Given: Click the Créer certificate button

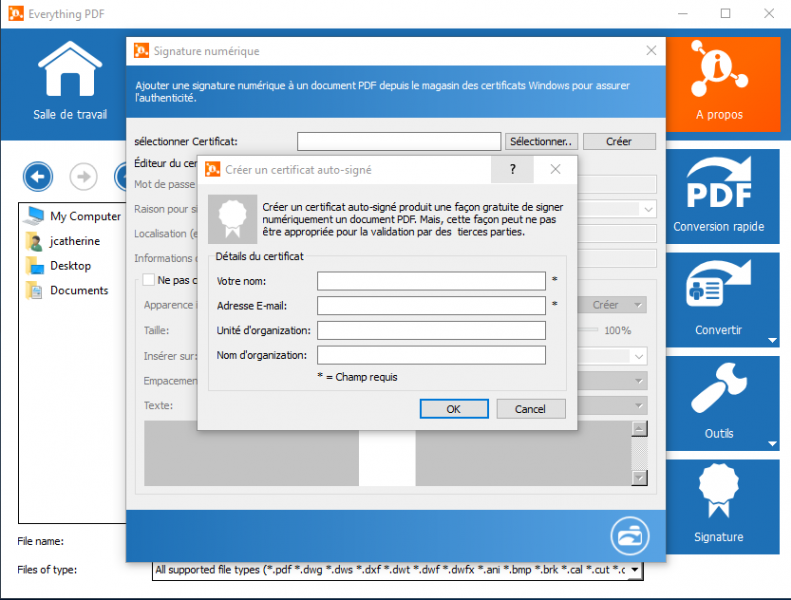Looking at the screenshot, I should 619,142.
